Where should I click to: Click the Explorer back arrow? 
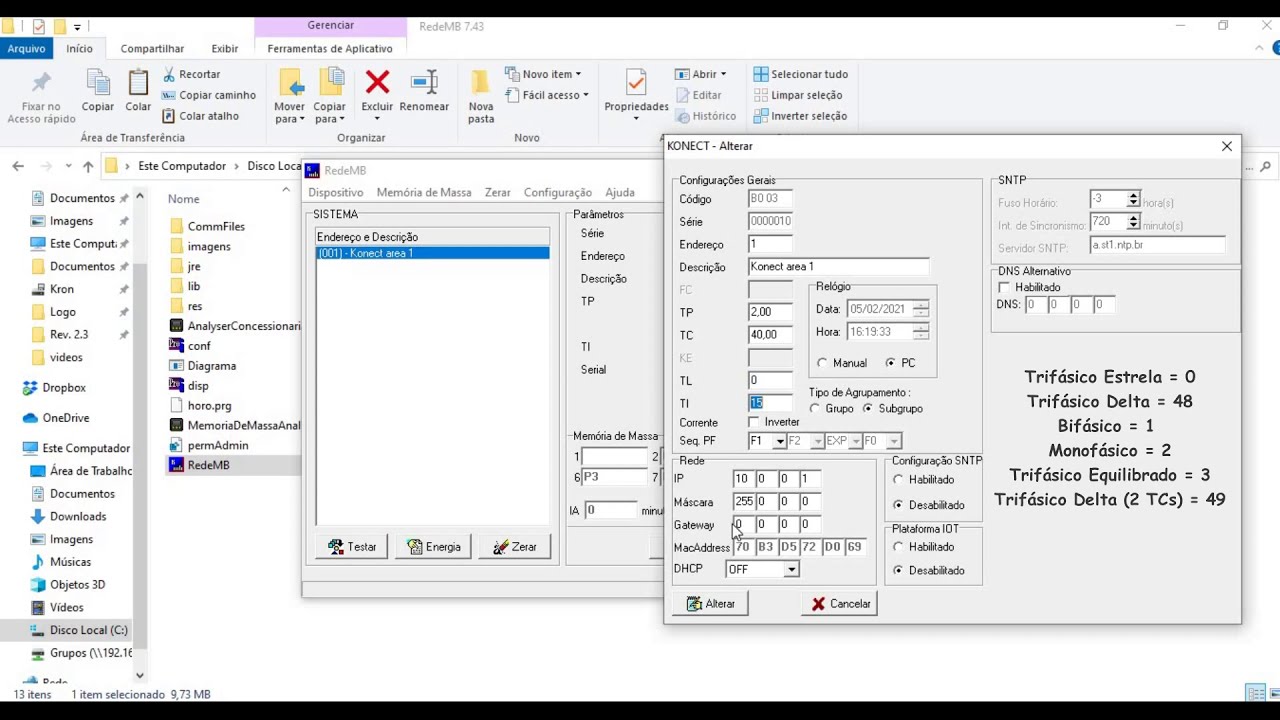[18, 166]
